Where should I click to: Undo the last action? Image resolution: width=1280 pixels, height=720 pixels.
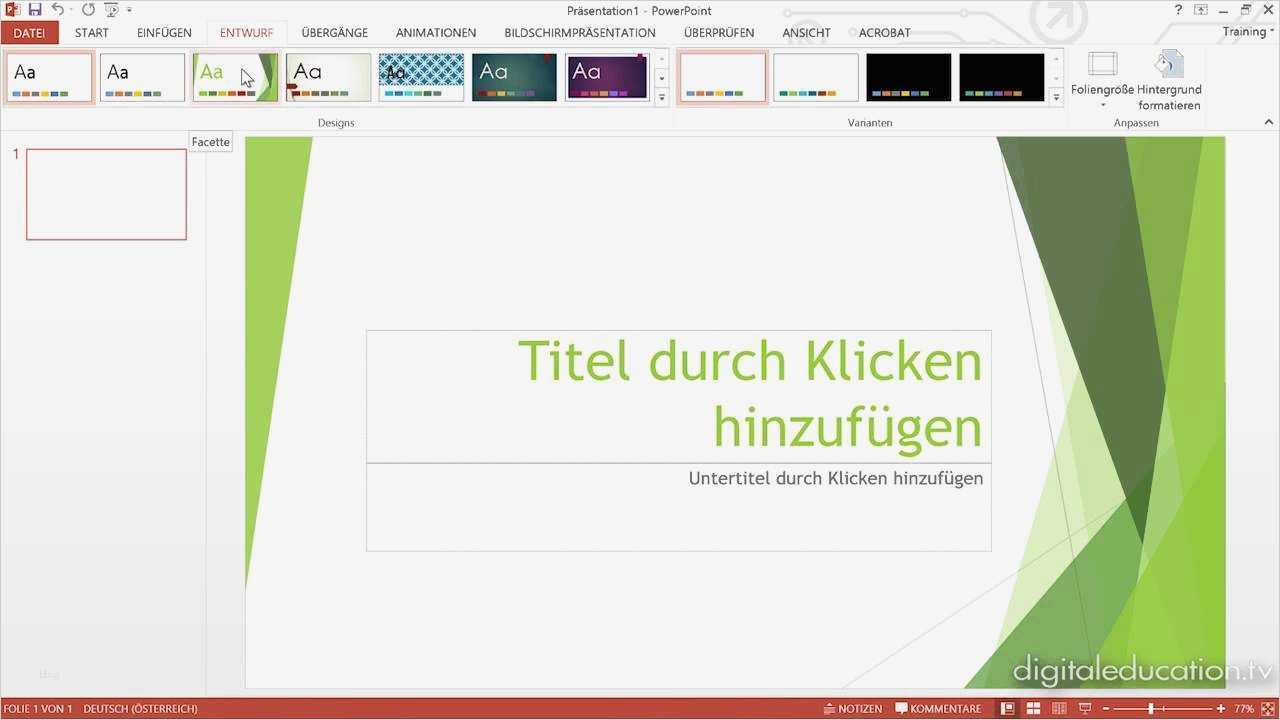pyautogui.click(x=57, y=10)
